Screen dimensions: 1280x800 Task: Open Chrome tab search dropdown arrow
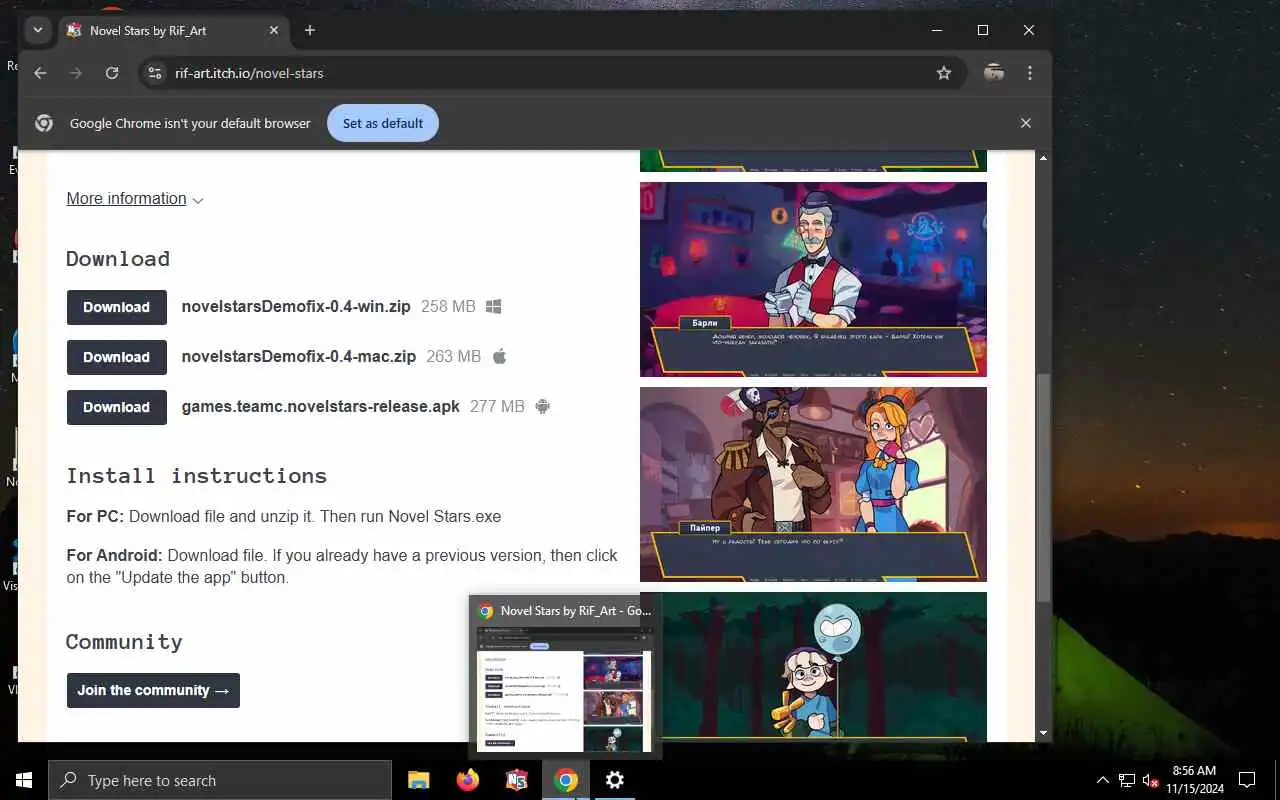37,30
